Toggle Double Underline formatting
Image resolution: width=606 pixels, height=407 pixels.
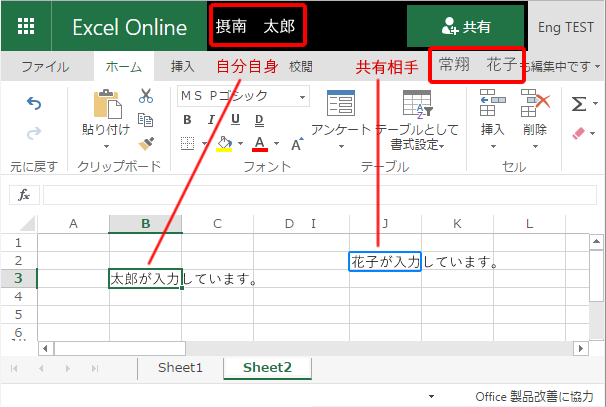pyautogui.click(x=259, y=120)
